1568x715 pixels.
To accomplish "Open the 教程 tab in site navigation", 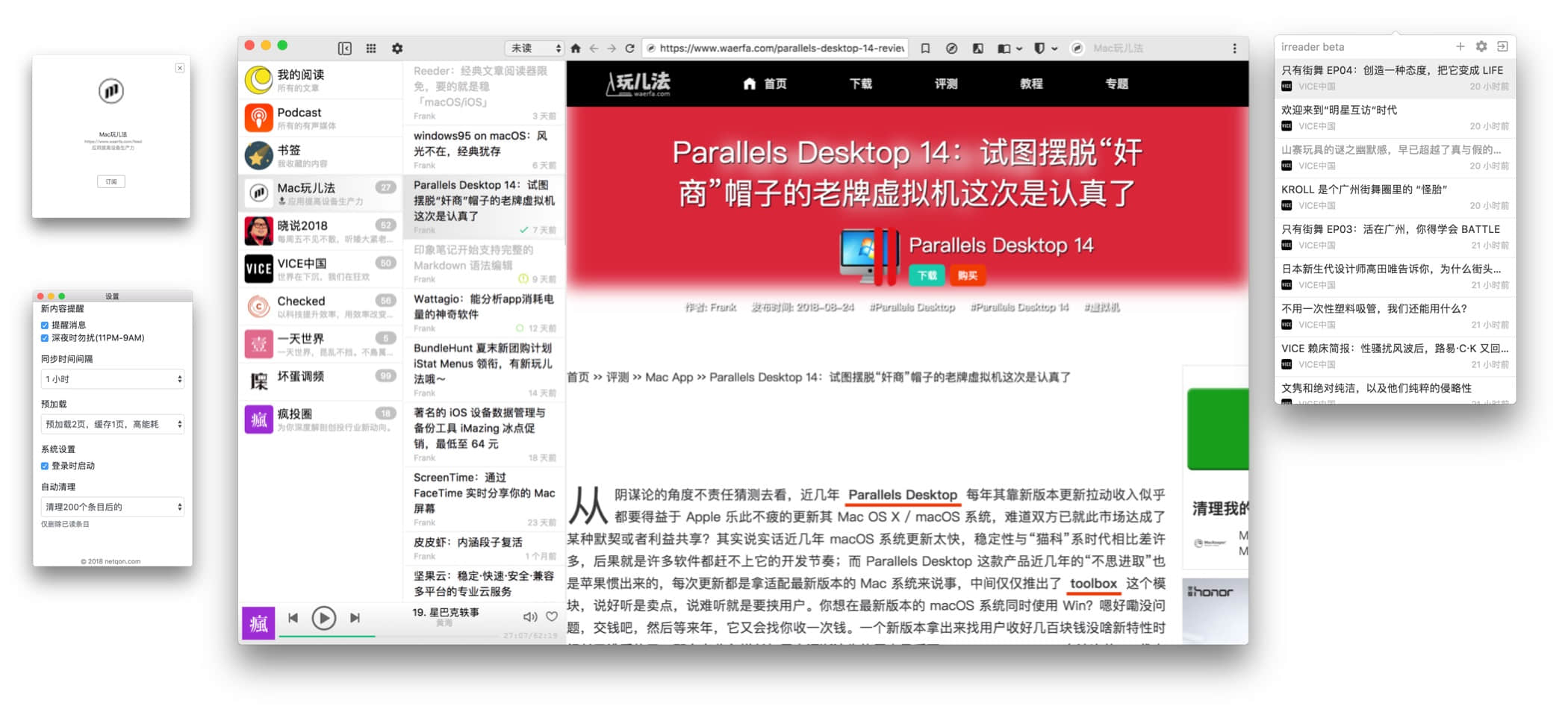I will click(1031, 84).
